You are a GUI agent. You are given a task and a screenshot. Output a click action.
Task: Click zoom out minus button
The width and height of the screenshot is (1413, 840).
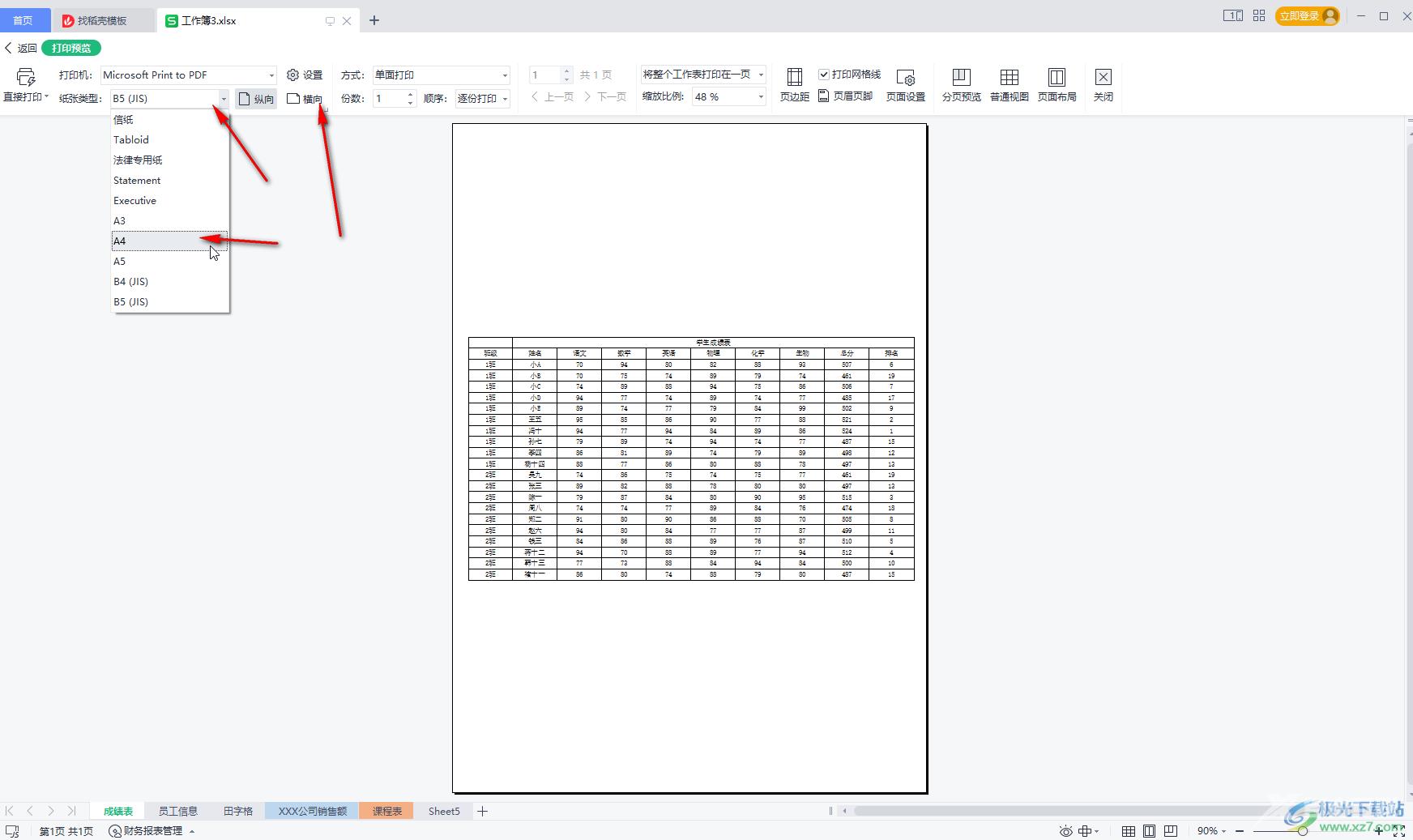pyautogui.click(x=1240, y=831)
